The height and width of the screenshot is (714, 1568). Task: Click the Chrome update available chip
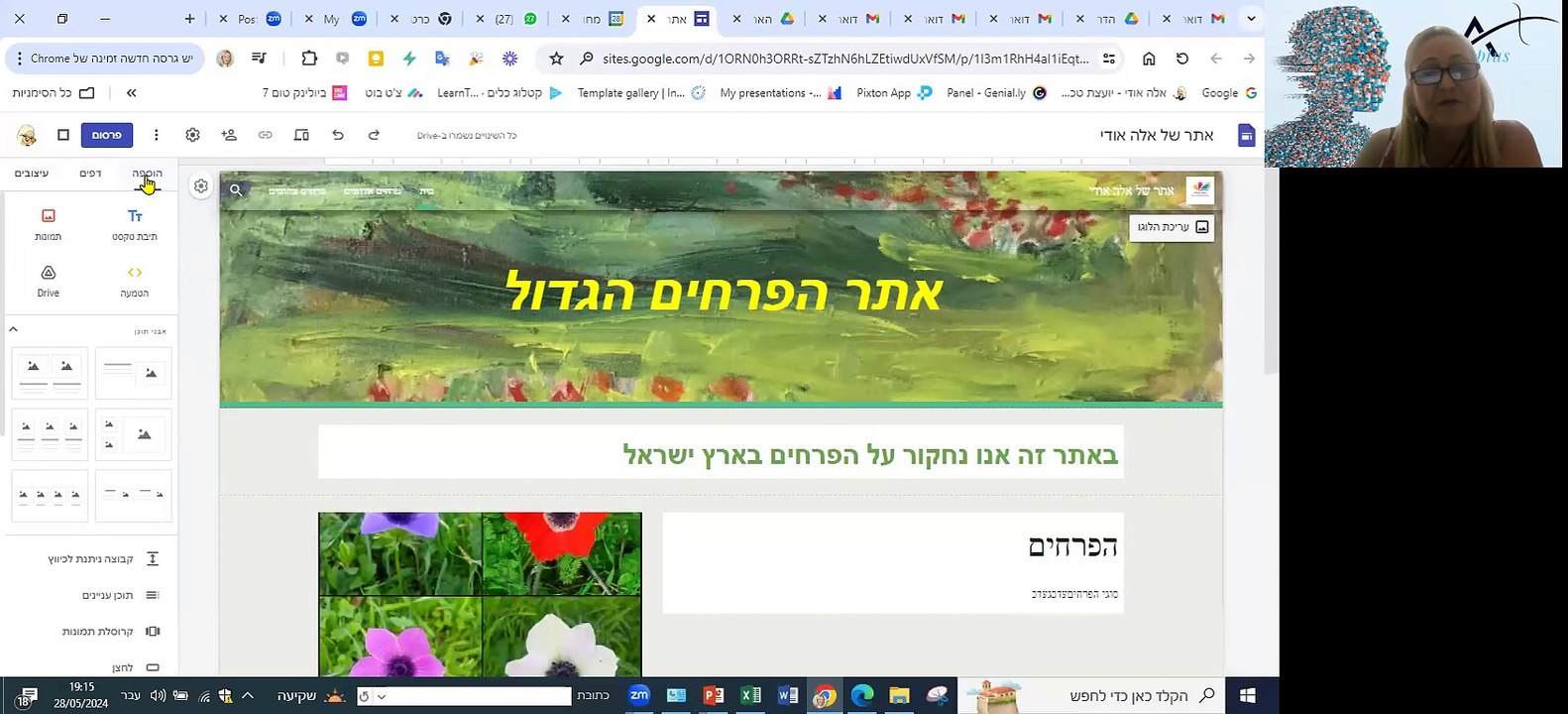pyautogui.click(x=104, y=59)
